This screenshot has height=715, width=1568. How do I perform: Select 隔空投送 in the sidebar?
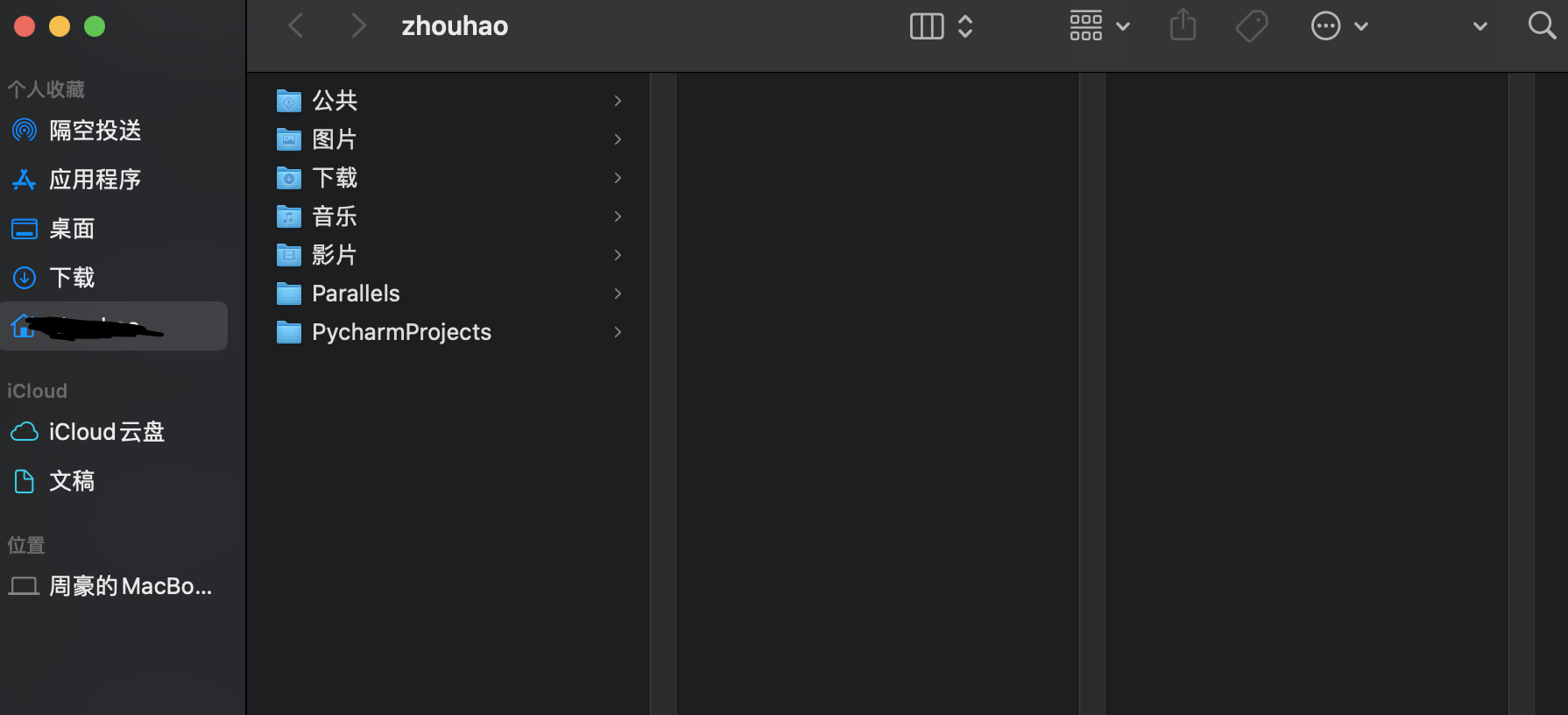[95, 131]
